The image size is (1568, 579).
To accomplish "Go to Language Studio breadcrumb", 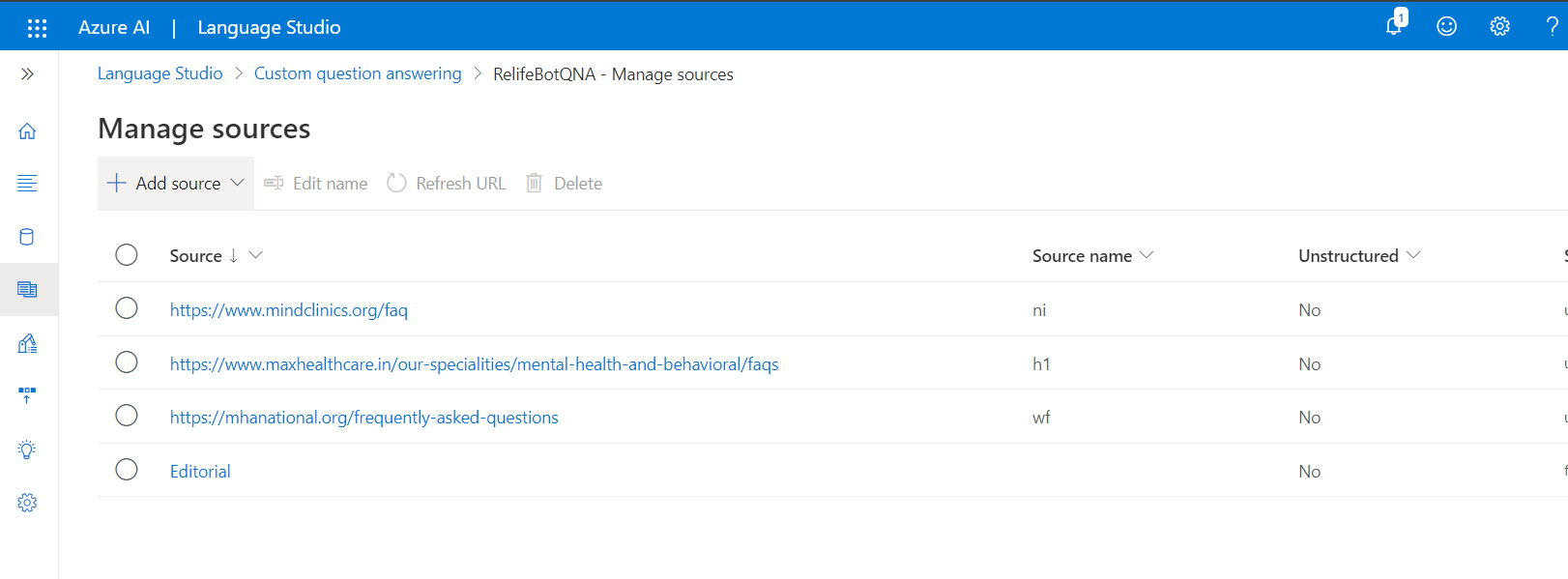I will pyautogui.click(x=160, y=73).
